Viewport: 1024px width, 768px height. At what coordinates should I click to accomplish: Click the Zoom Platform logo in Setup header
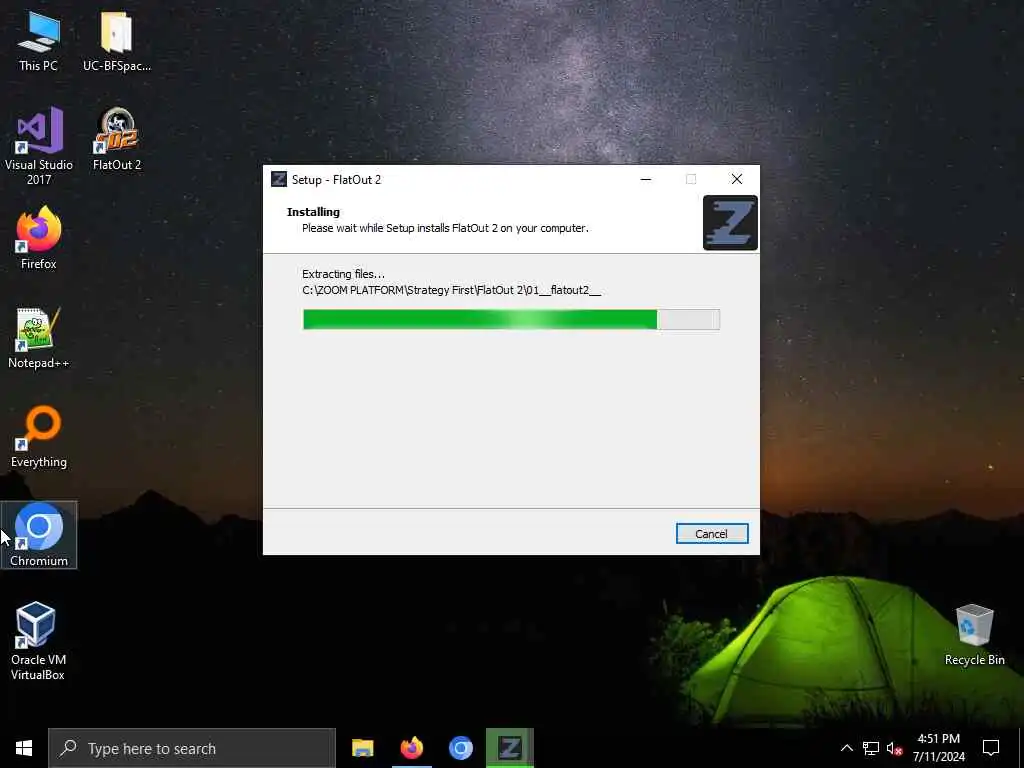point(730,223)
